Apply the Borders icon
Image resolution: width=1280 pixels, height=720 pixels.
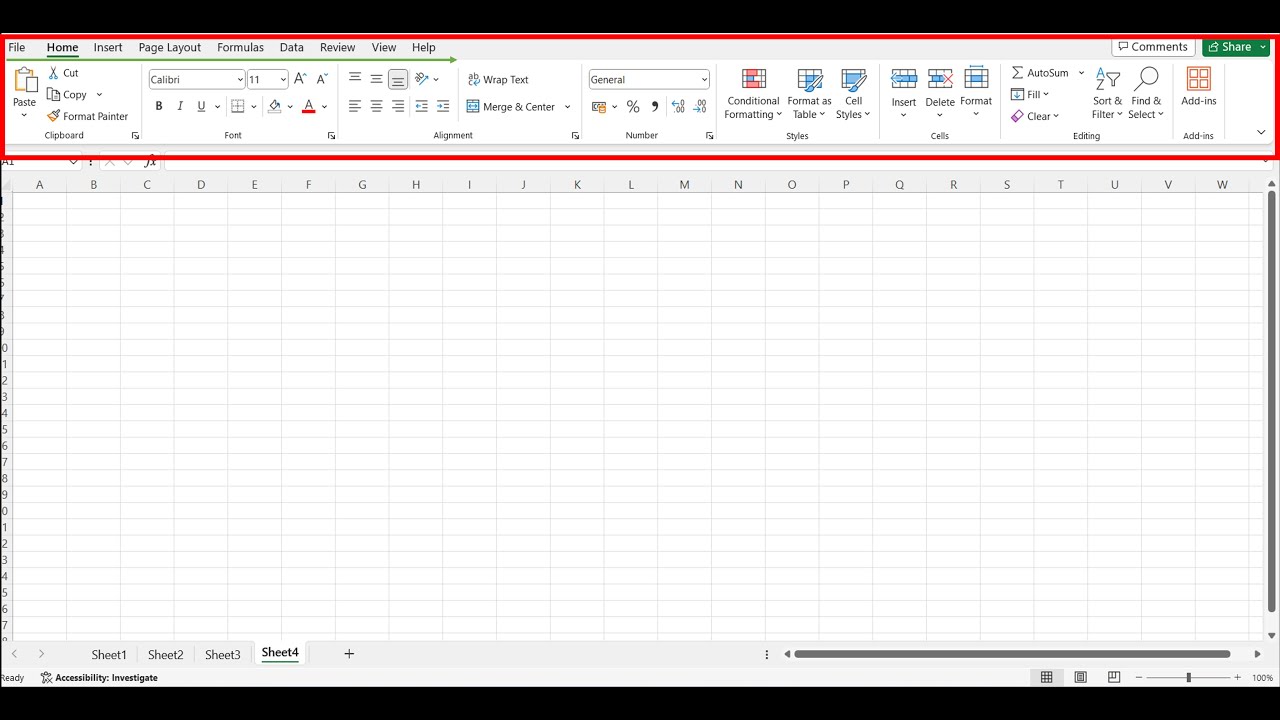tap(238, 106)
